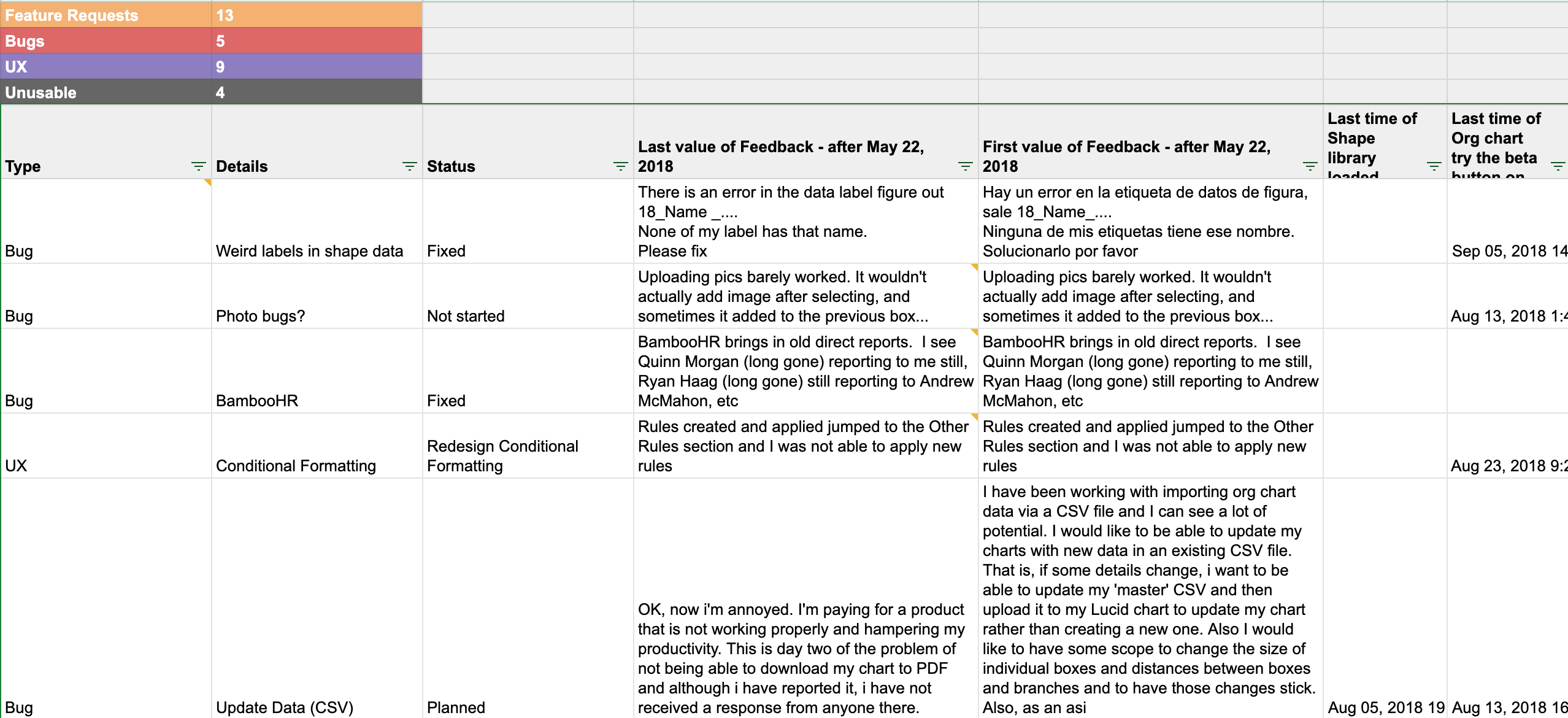Screen dimensions: 1568x718
Task: Select the red Bugs summary cell
Action: click(106, 41)
